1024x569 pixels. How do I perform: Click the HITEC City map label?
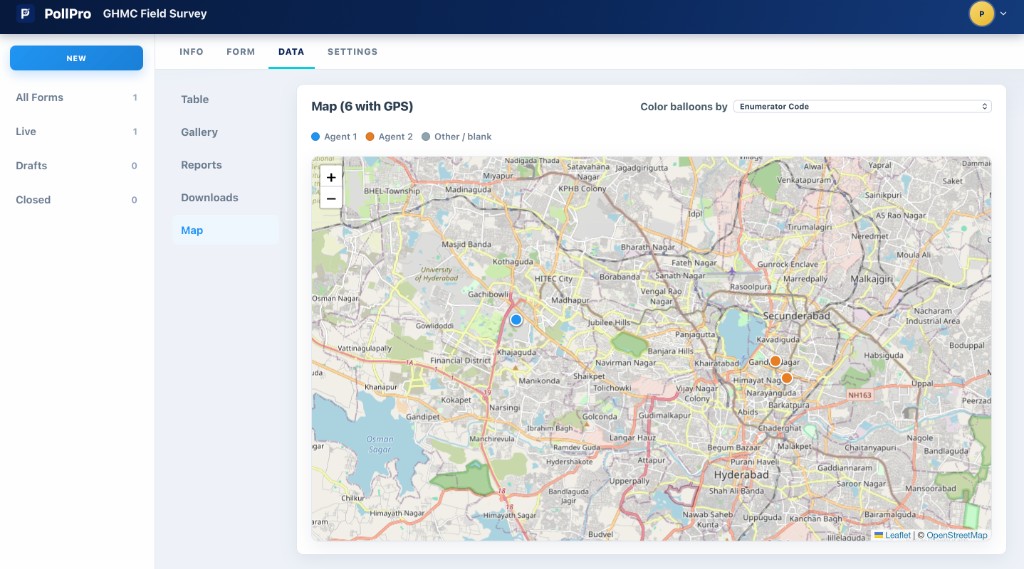pos(553,278)
